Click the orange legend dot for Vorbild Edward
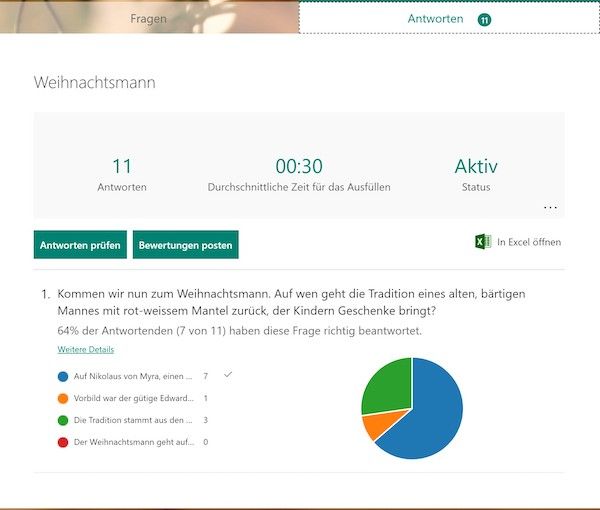The width and height of the screenshot is (600, 510). [64, 398]
